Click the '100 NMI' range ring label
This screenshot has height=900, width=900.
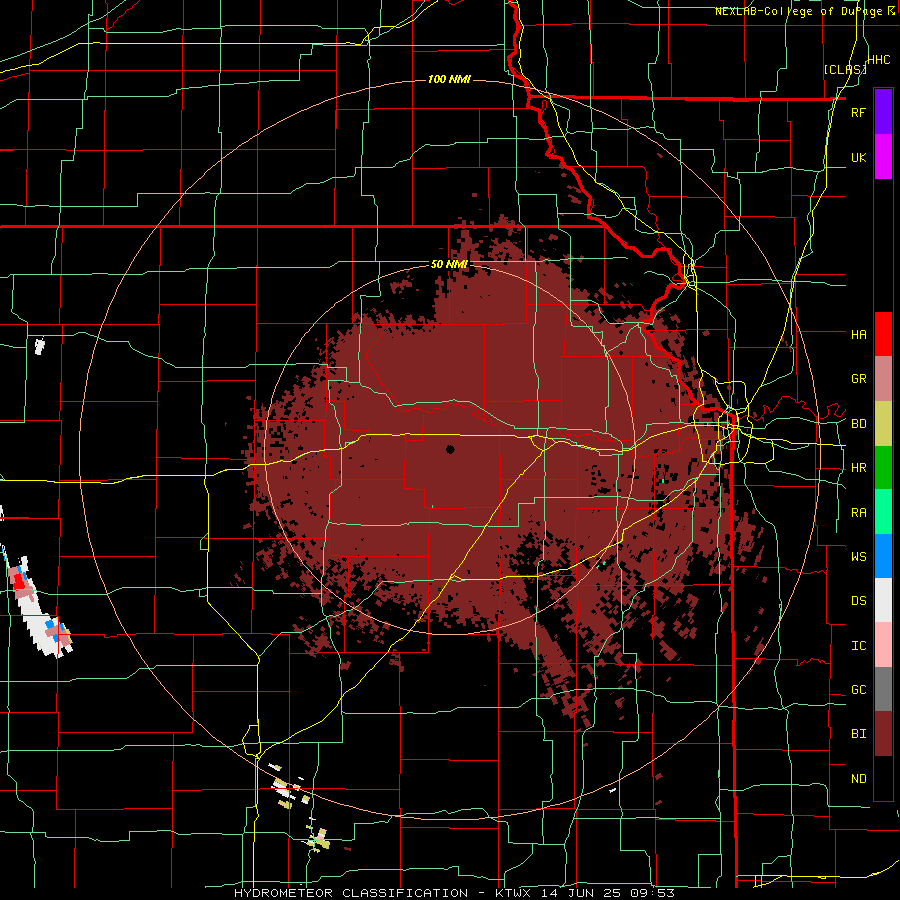tap(449, 79)
